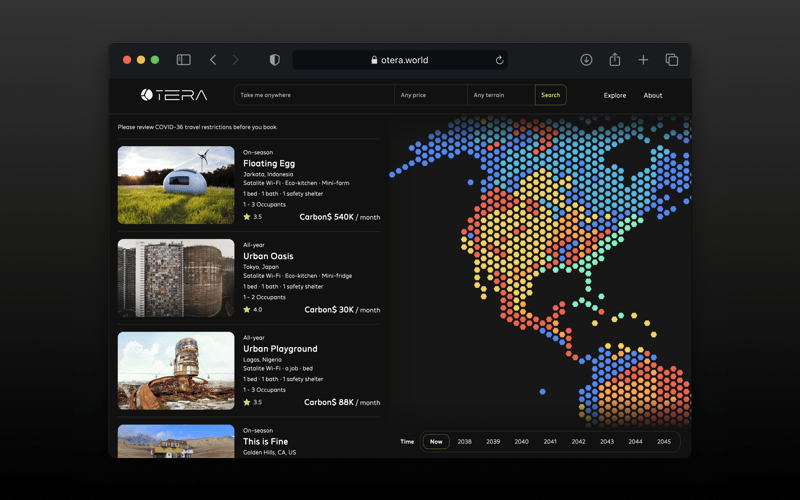Click the browser back arrow

tap(213, 60)
